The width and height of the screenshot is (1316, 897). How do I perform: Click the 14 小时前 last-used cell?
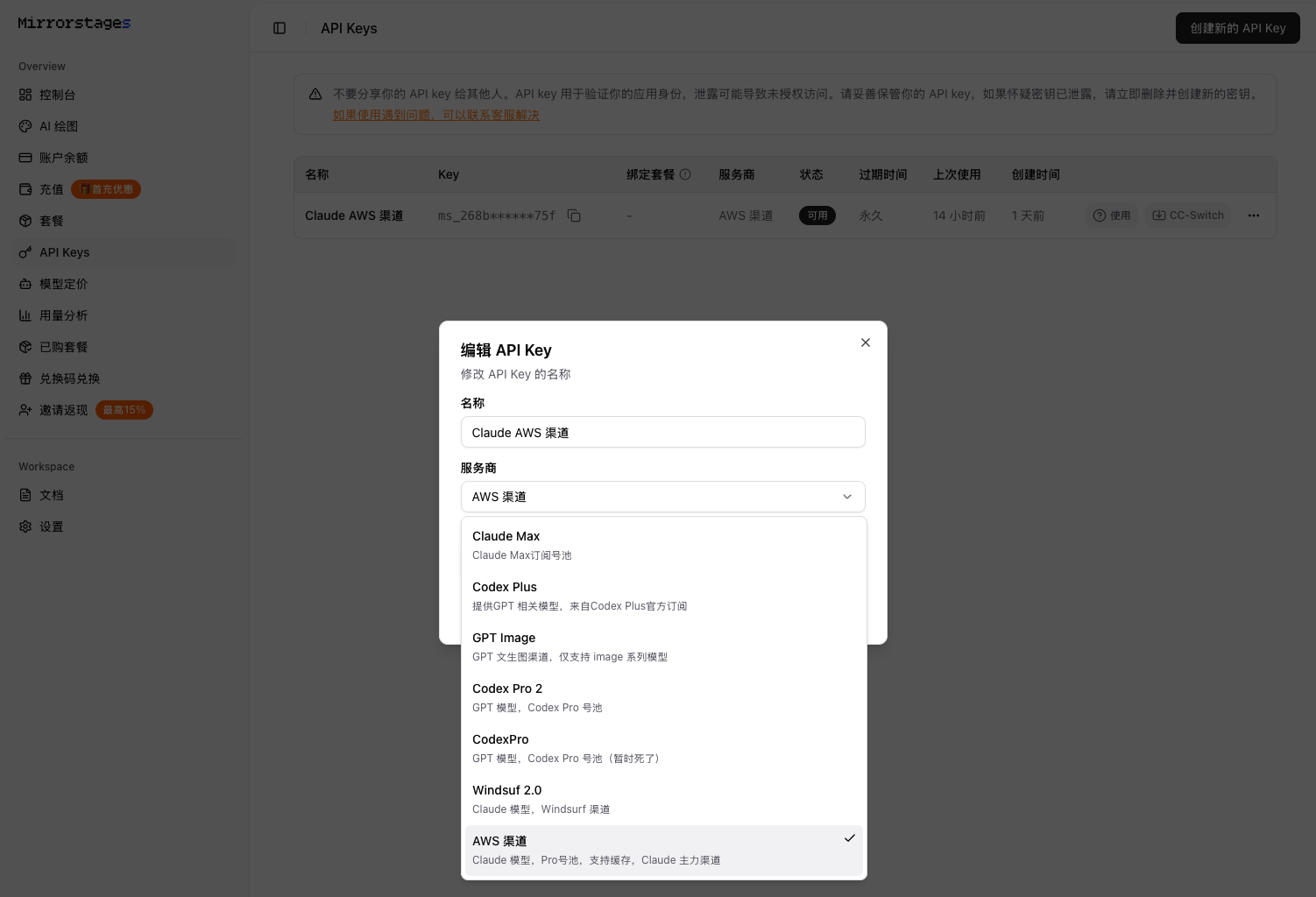959,215
